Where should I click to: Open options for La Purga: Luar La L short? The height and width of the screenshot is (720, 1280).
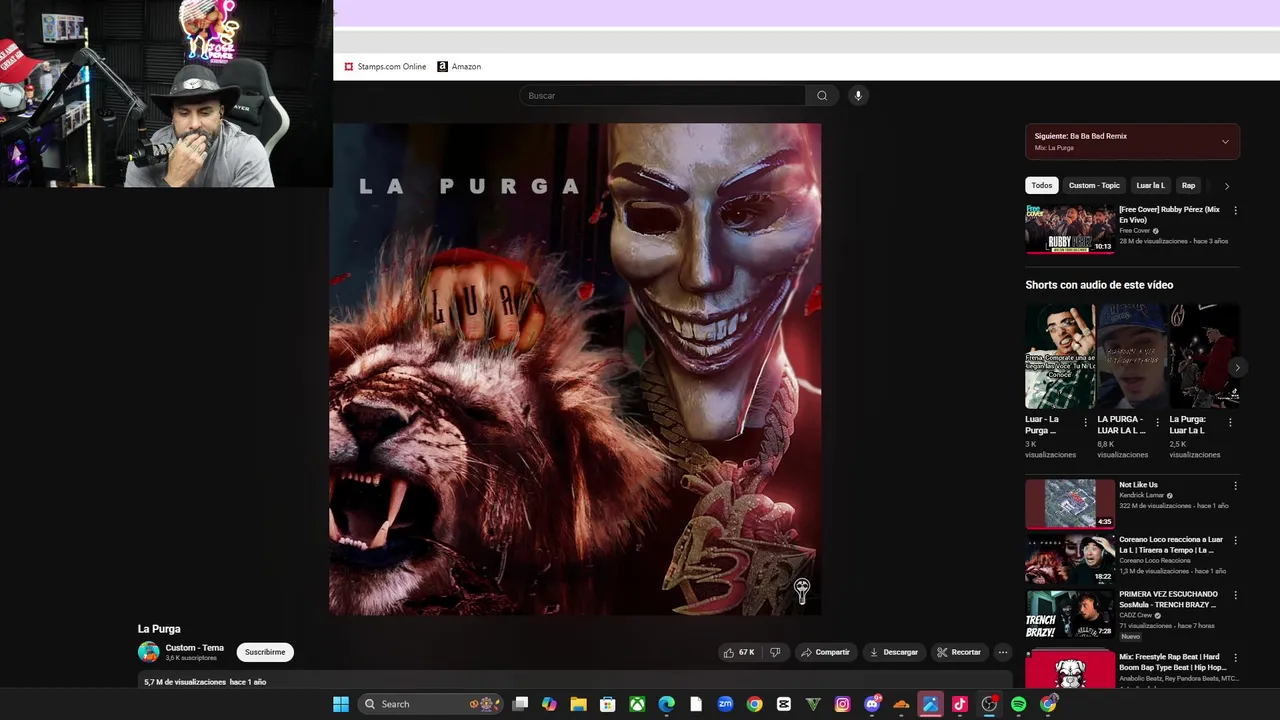1230,422
